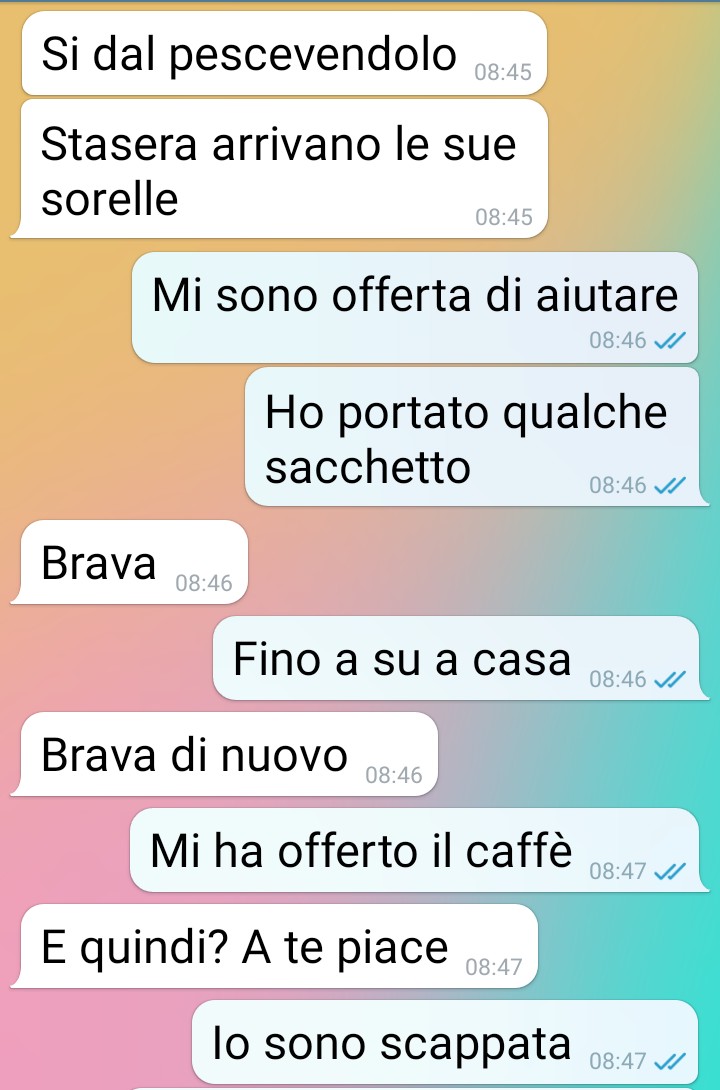This screenshot has width=720, height=1090.
Task: Click the 08:45 timestamp on 'Si dal pescevendolo'
Action: (503, 72)
